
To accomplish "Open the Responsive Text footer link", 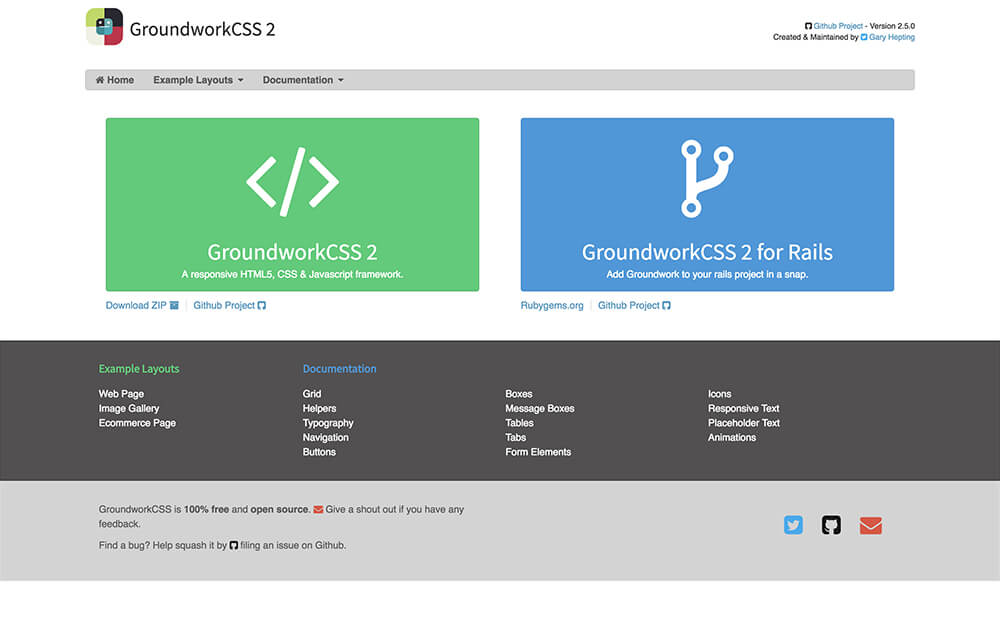I will [744, 408].
